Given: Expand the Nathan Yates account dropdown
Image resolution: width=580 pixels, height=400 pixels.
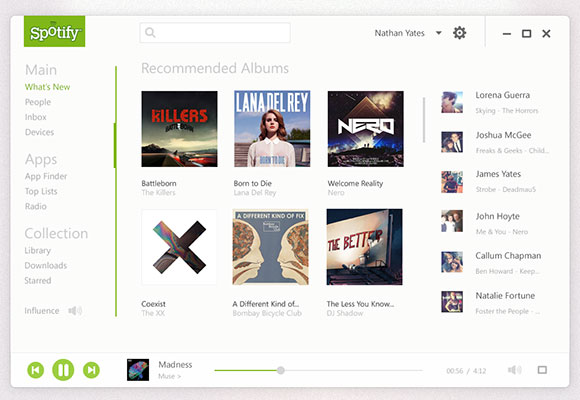Looking at the screenshot, I should click(x=439, y=33).
